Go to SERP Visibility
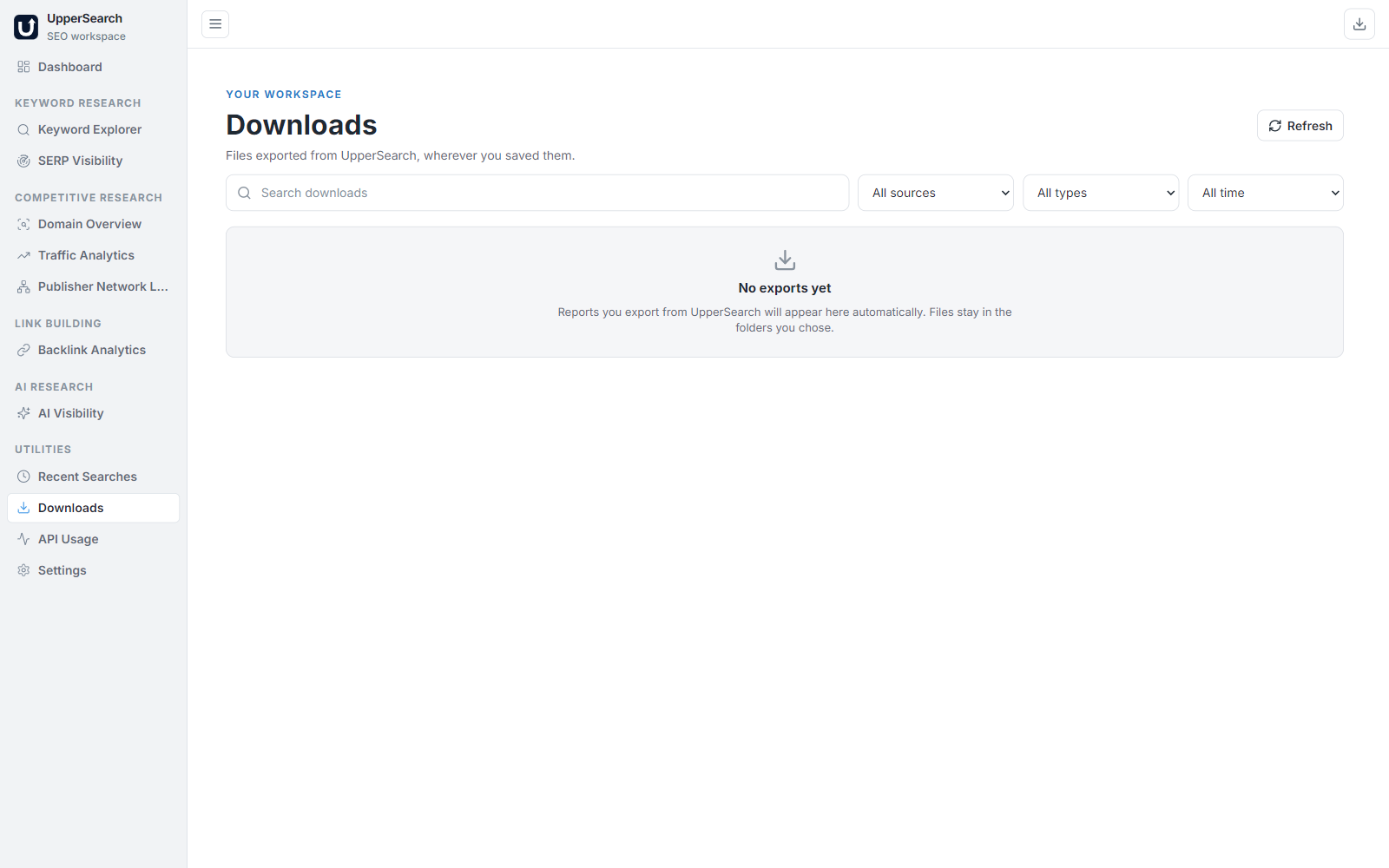Screen dimensions: 1389x868 click(94, 161)
